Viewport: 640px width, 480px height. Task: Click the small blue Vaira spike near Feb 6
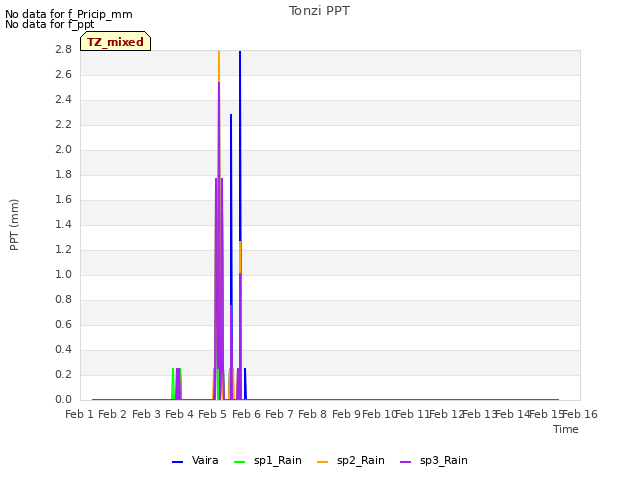tap(245, 384)
